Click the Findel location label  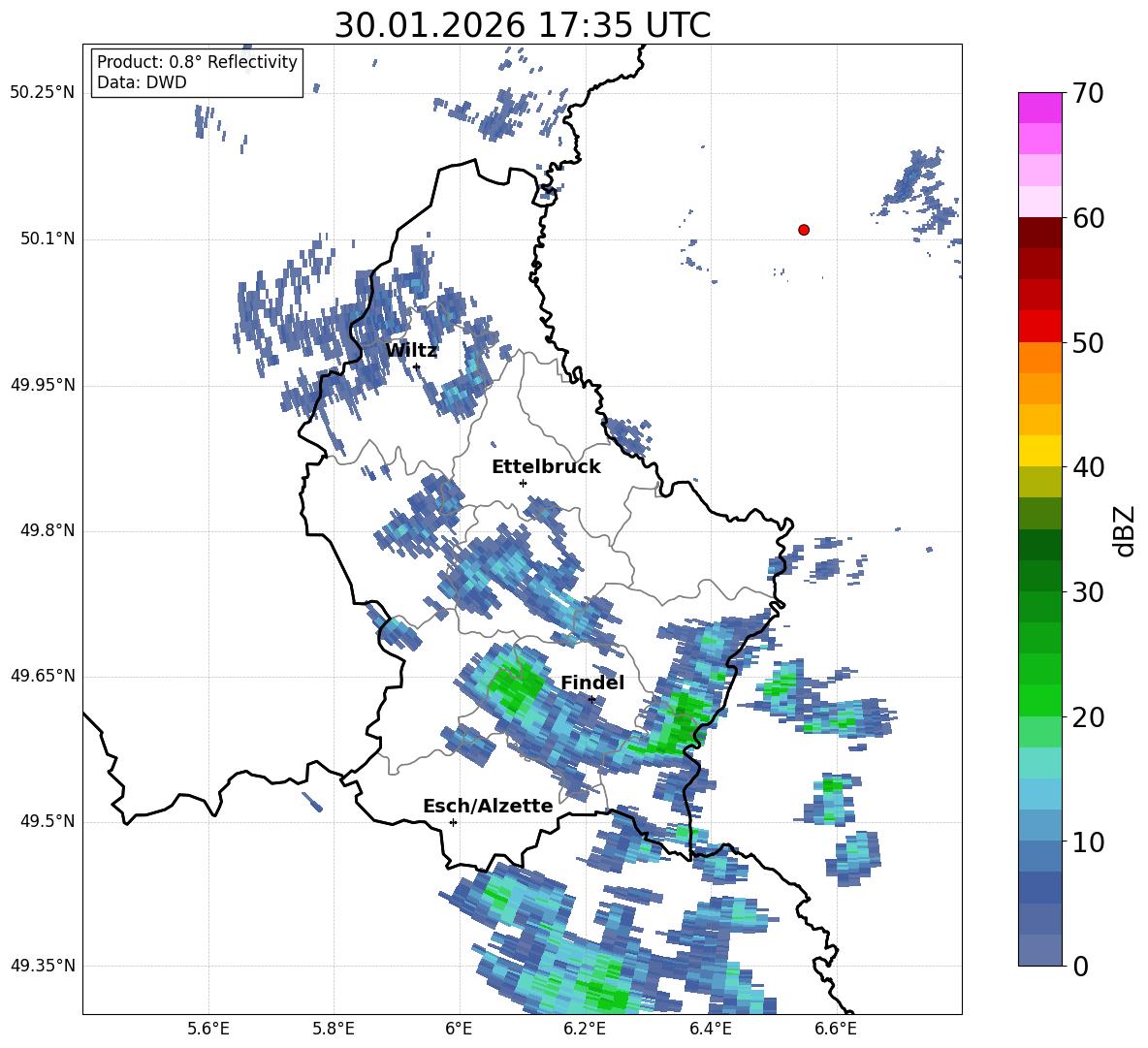coord(592,683)
